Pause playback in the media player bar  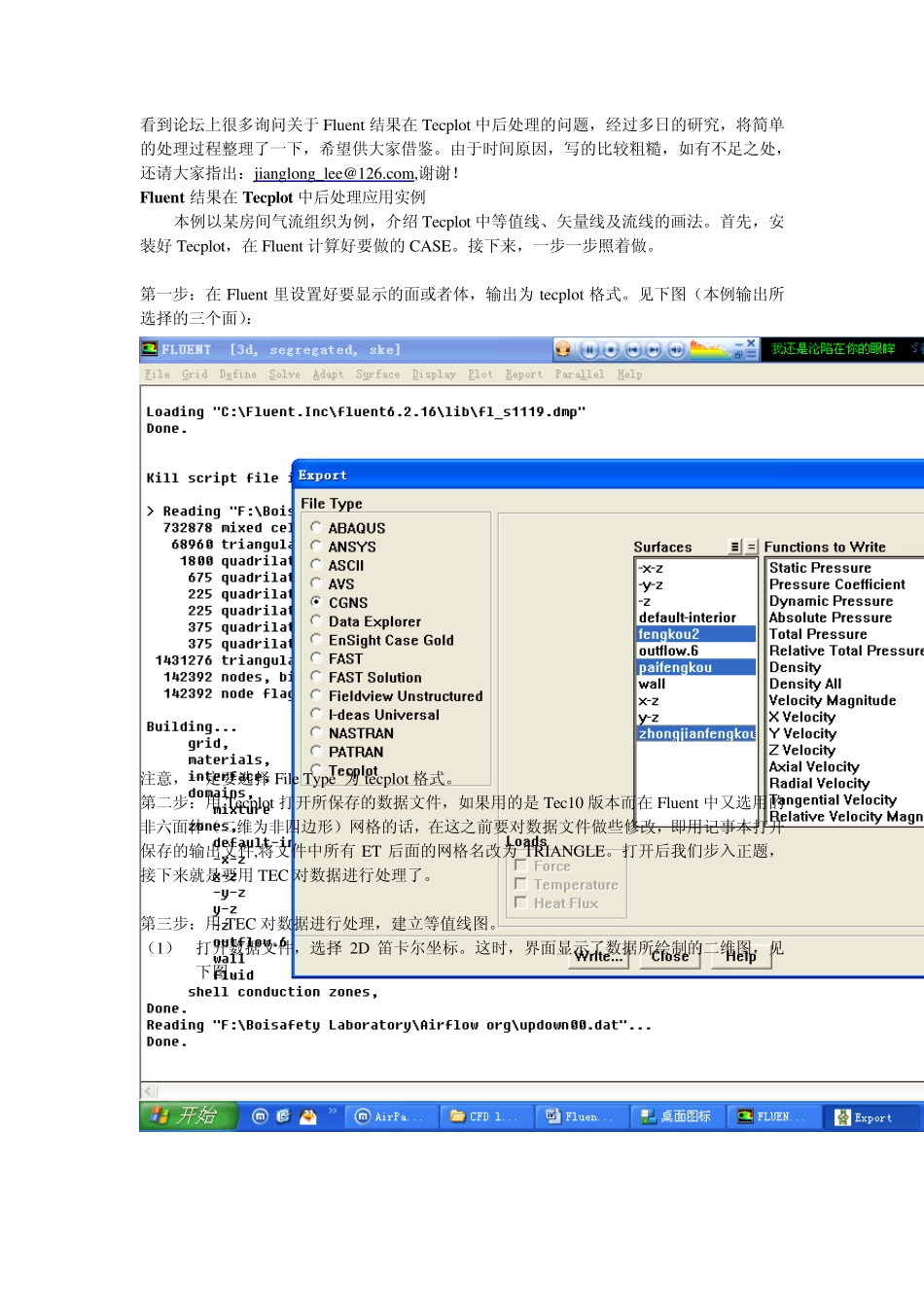589,350
